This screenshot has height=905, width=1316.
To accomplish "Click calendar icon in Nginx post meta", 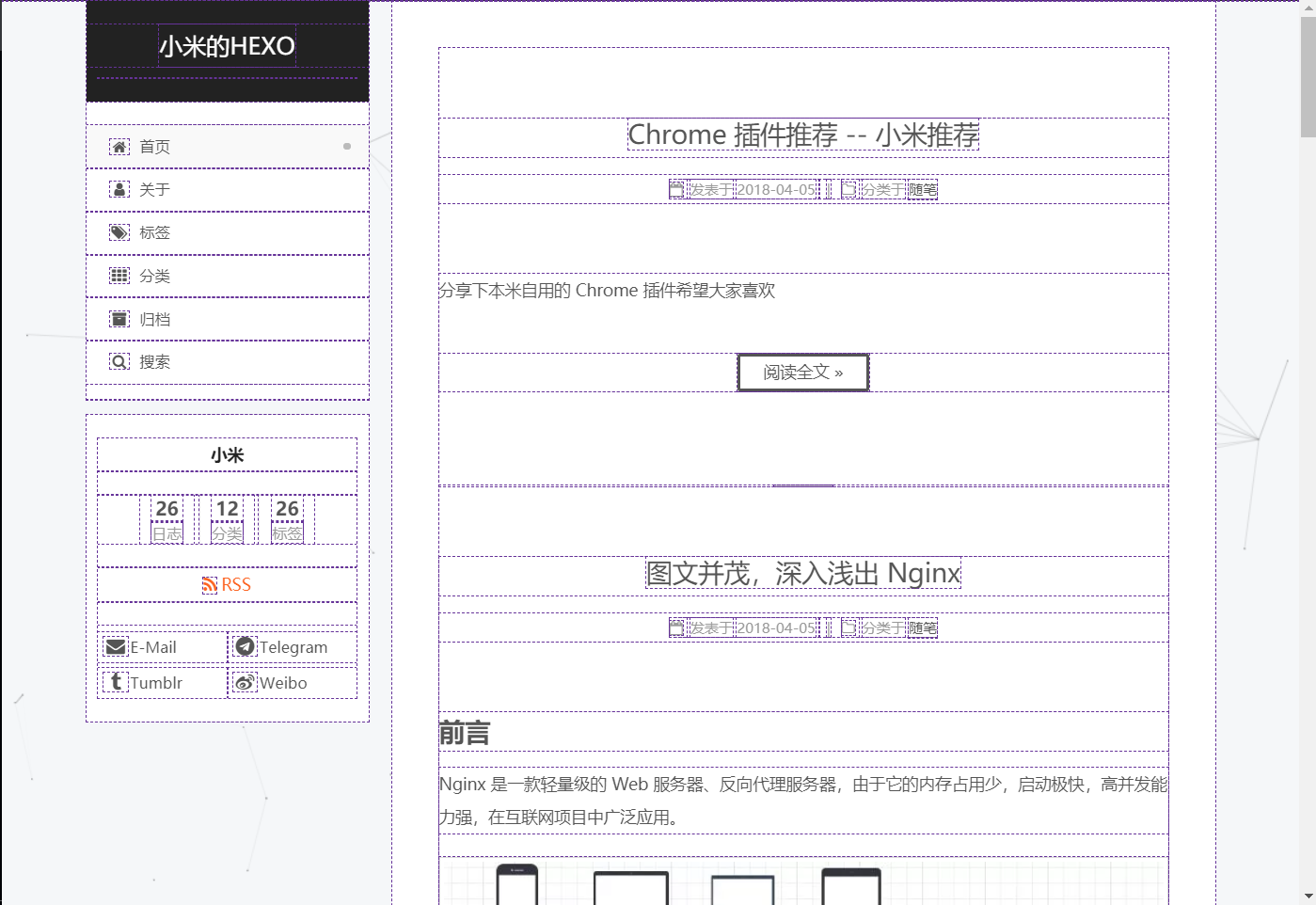I will click(676, 627).
